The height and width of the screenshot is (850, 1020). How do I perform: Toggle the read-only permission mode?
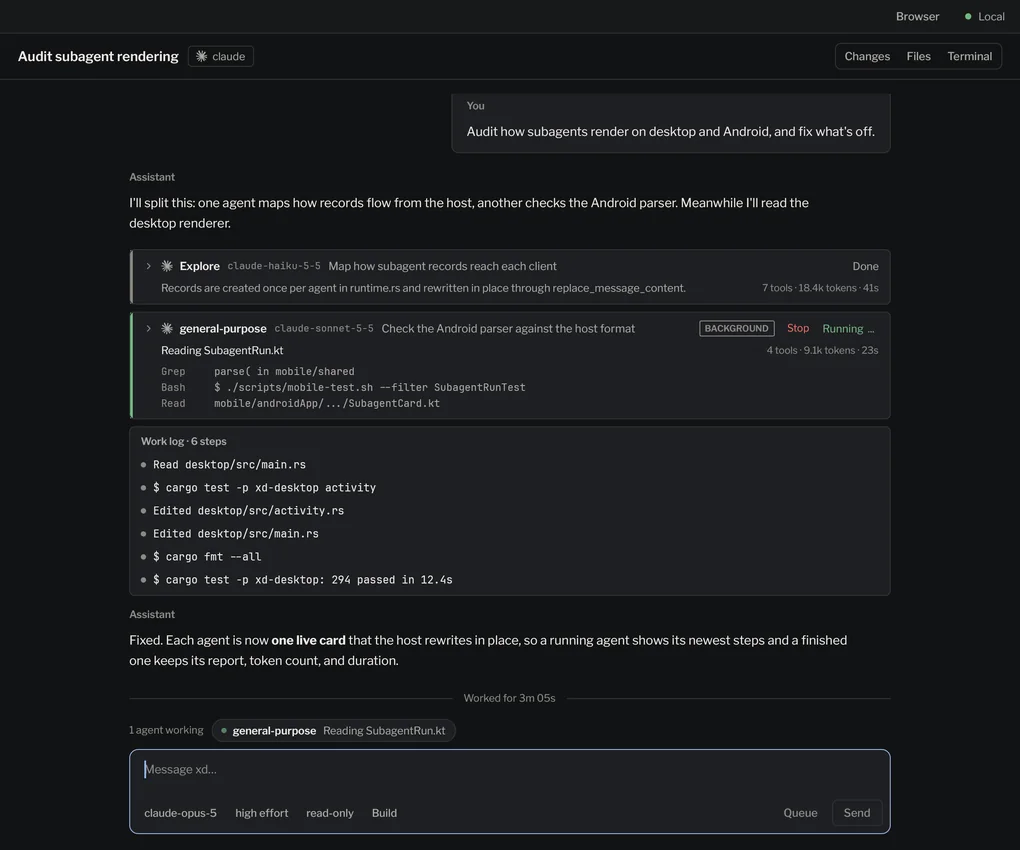tap(330, 813)
